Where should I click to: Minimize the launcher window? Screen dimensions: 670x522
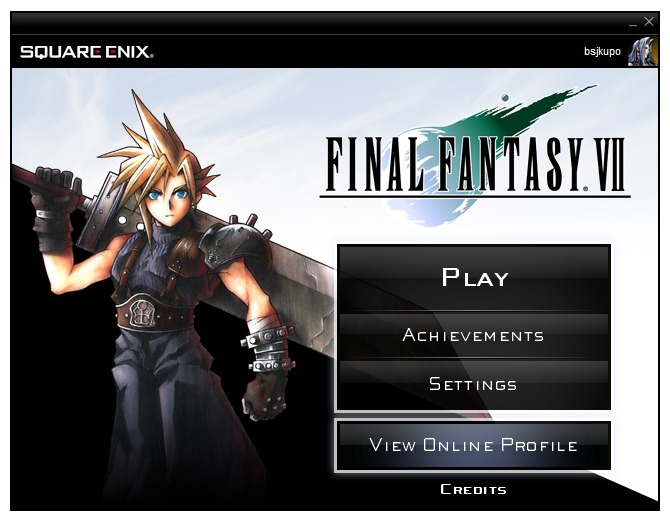click(633, 23)
